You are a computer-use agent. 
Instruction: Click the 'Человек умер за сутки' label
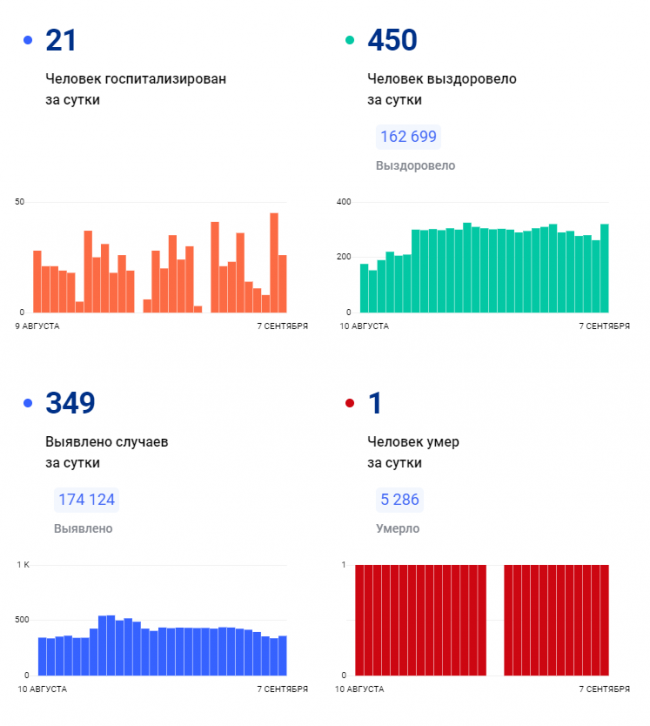tap(413, 452)
